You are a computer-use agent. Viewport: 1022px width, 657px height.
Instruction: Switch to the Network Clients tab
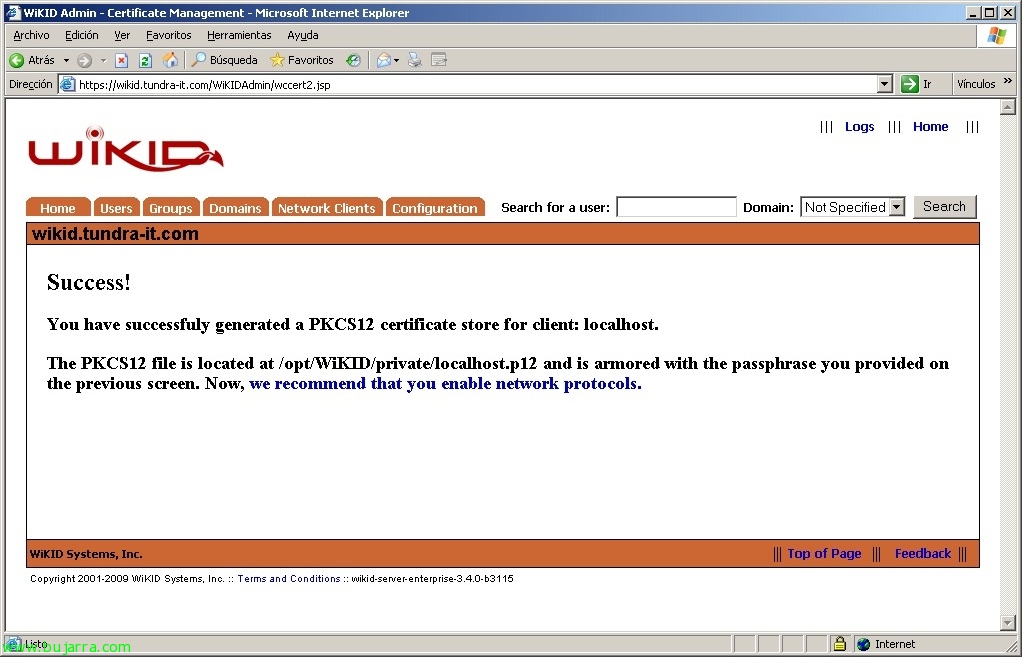coord(327,207)
